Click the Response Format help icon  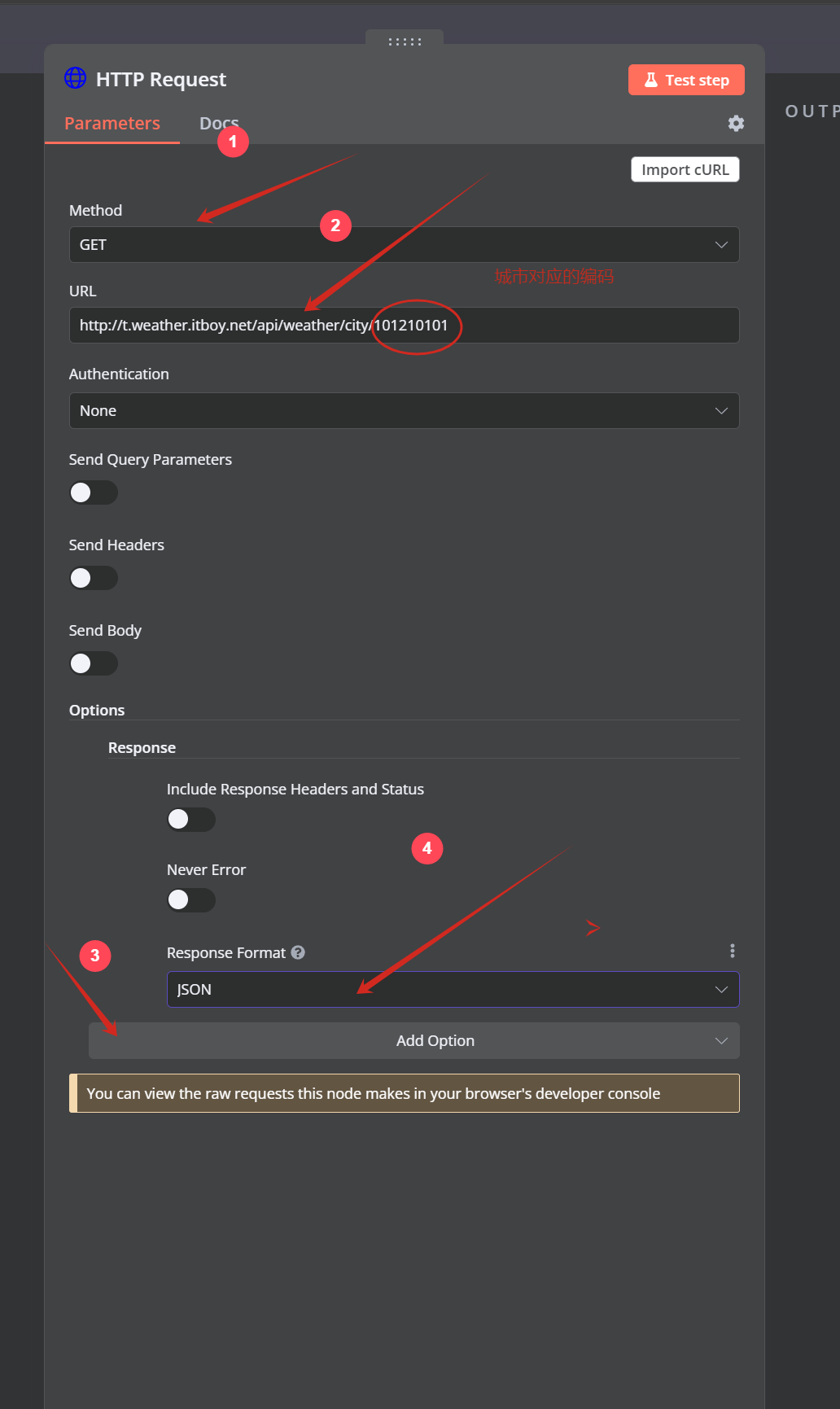298,952
